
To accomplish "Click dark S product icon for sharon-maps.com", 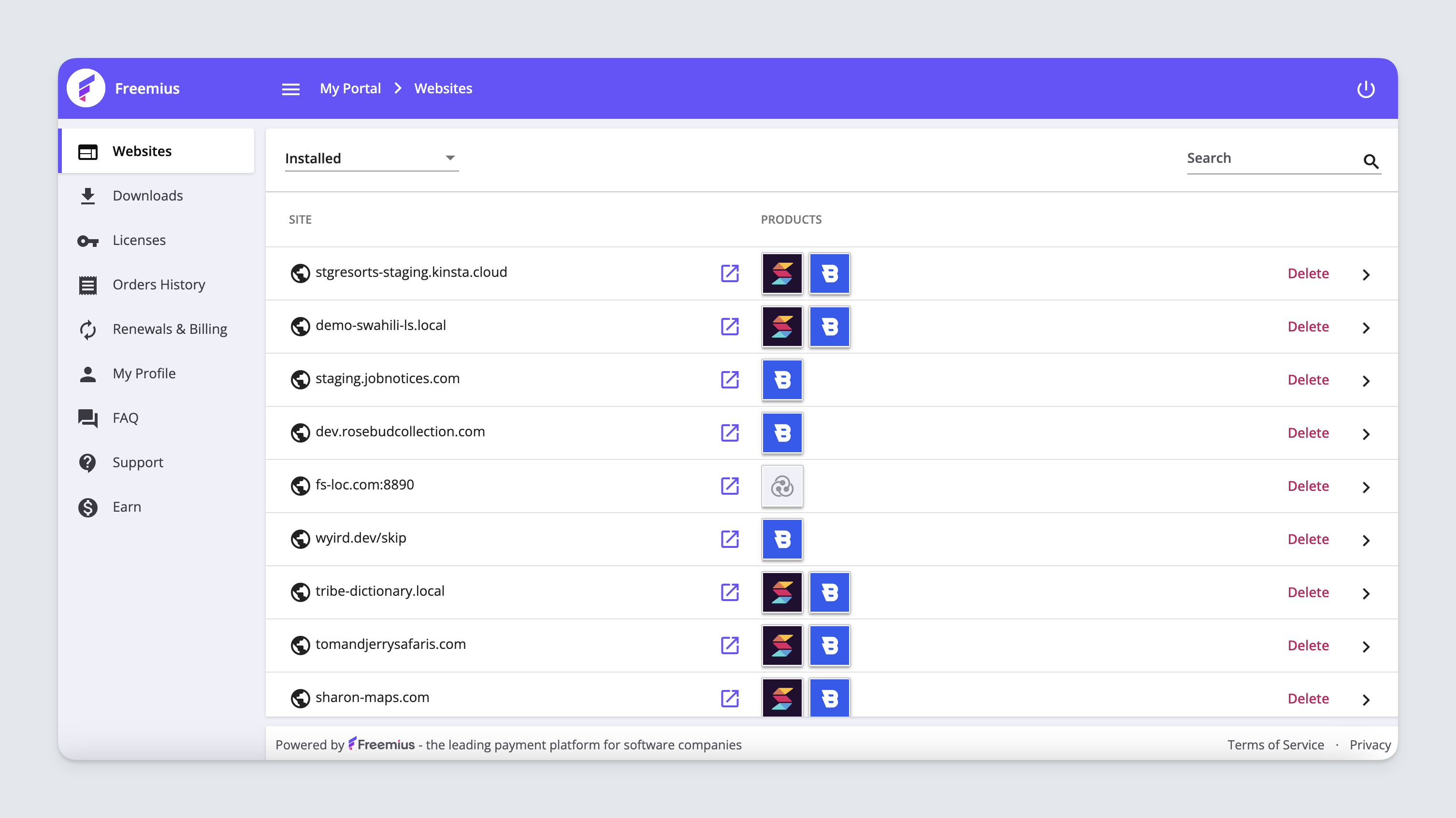I will coord(782,698).
